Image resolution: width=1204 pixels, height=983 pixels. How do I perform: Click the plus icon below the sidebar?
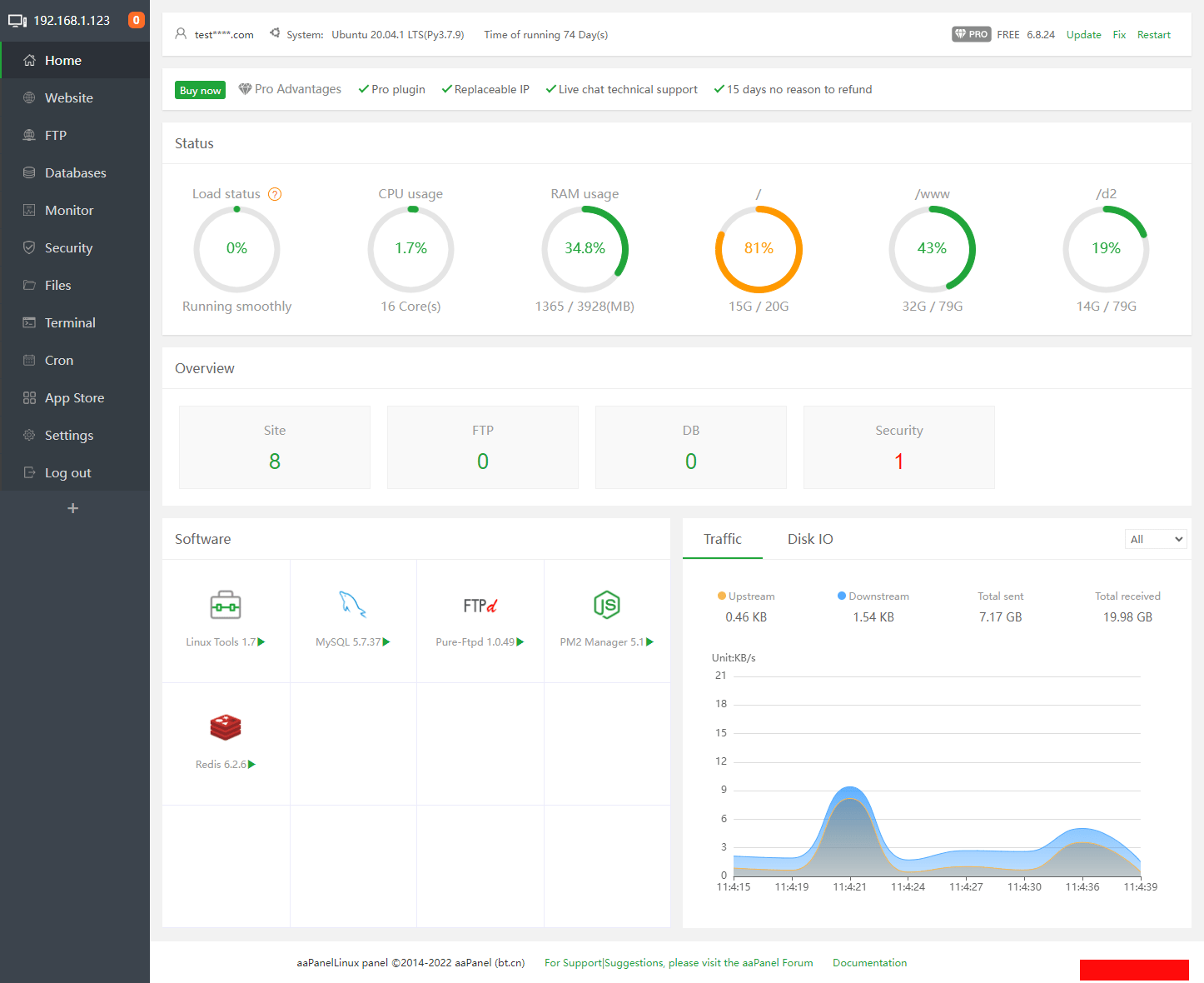[74, 507]
